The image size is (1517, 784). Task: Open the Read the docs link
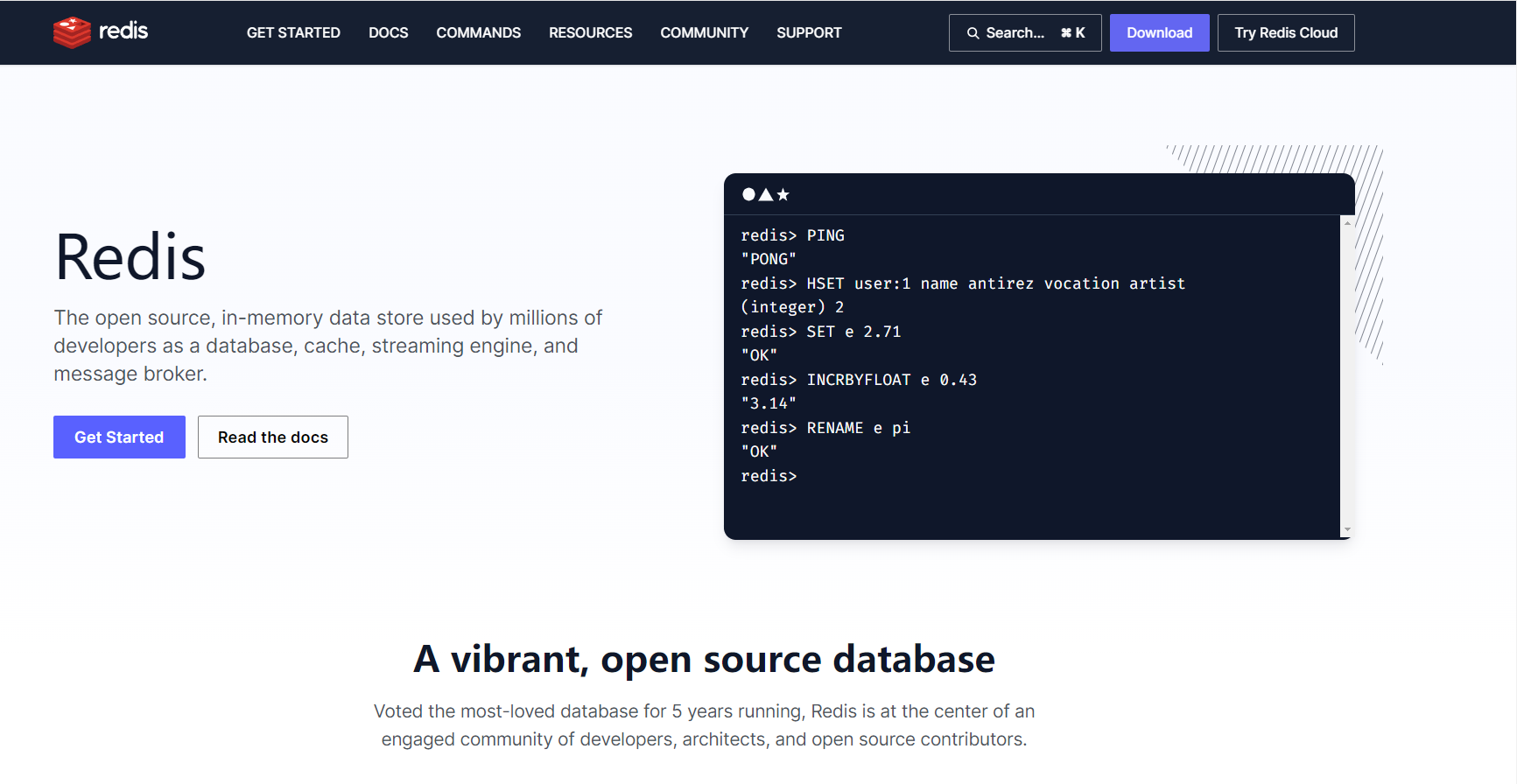click(273, 437)
